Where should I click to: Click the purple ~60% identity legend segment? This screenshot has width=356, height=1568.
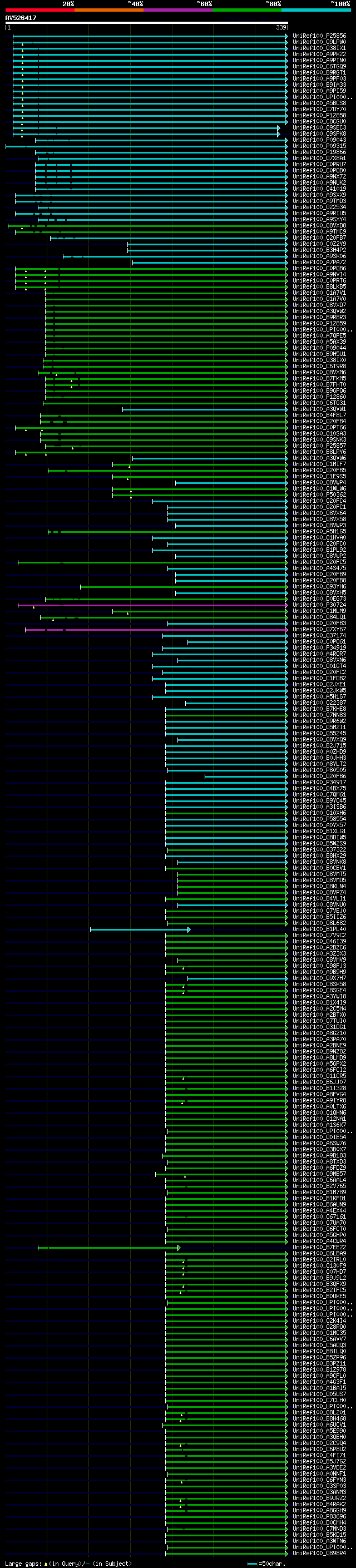click(x=179, y=11)
